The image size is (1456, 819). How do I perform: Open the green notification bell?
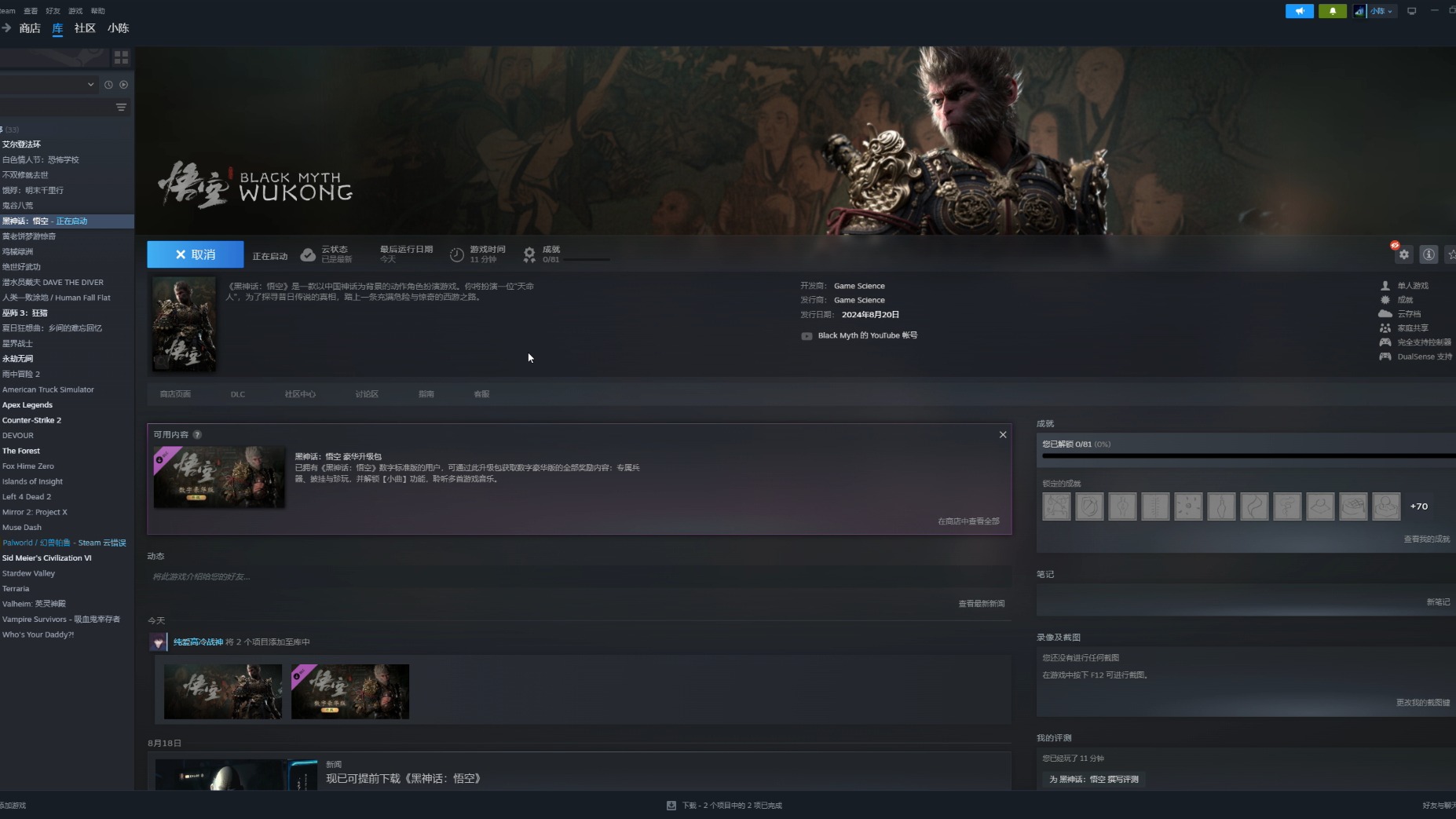click(x=1333, y=11)
